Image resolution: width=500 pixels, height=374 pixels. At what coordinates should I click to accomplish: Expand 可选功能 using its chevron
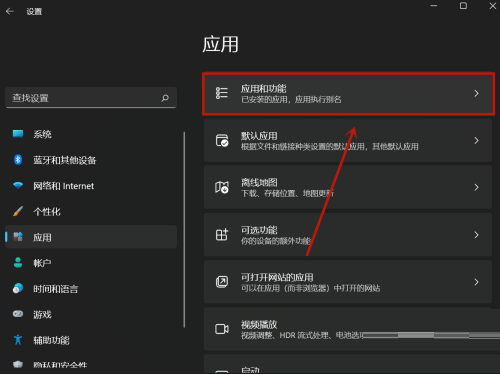pyautogui.click(x=476, y=235)
